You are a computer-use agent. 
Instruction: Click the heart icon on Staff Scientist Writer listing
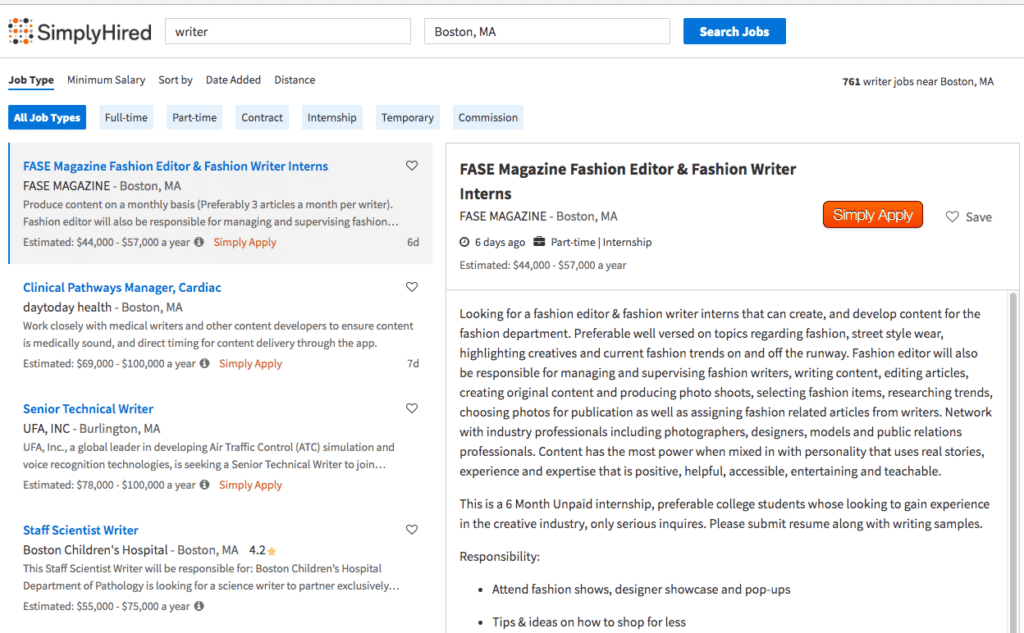pos(411,529)
